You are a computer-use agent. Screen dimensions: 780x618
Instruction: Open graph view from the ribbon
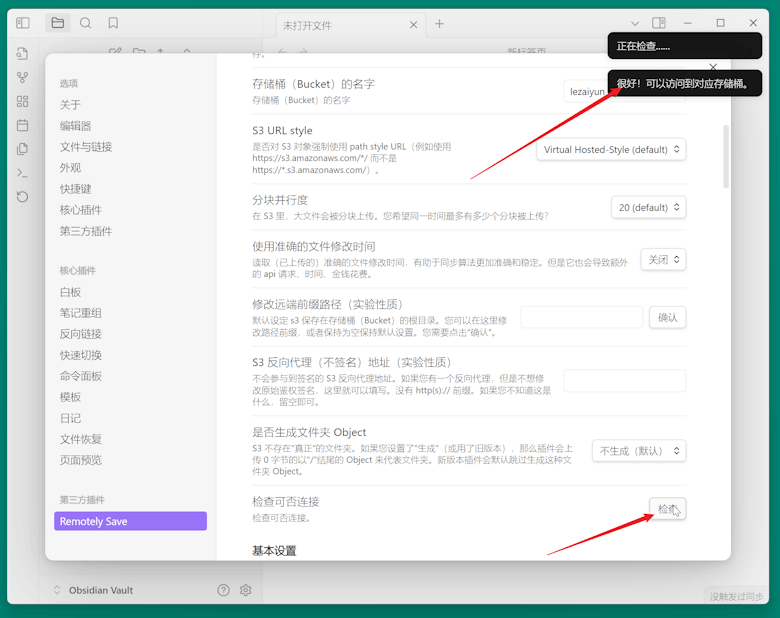click(x=23, y=77)
